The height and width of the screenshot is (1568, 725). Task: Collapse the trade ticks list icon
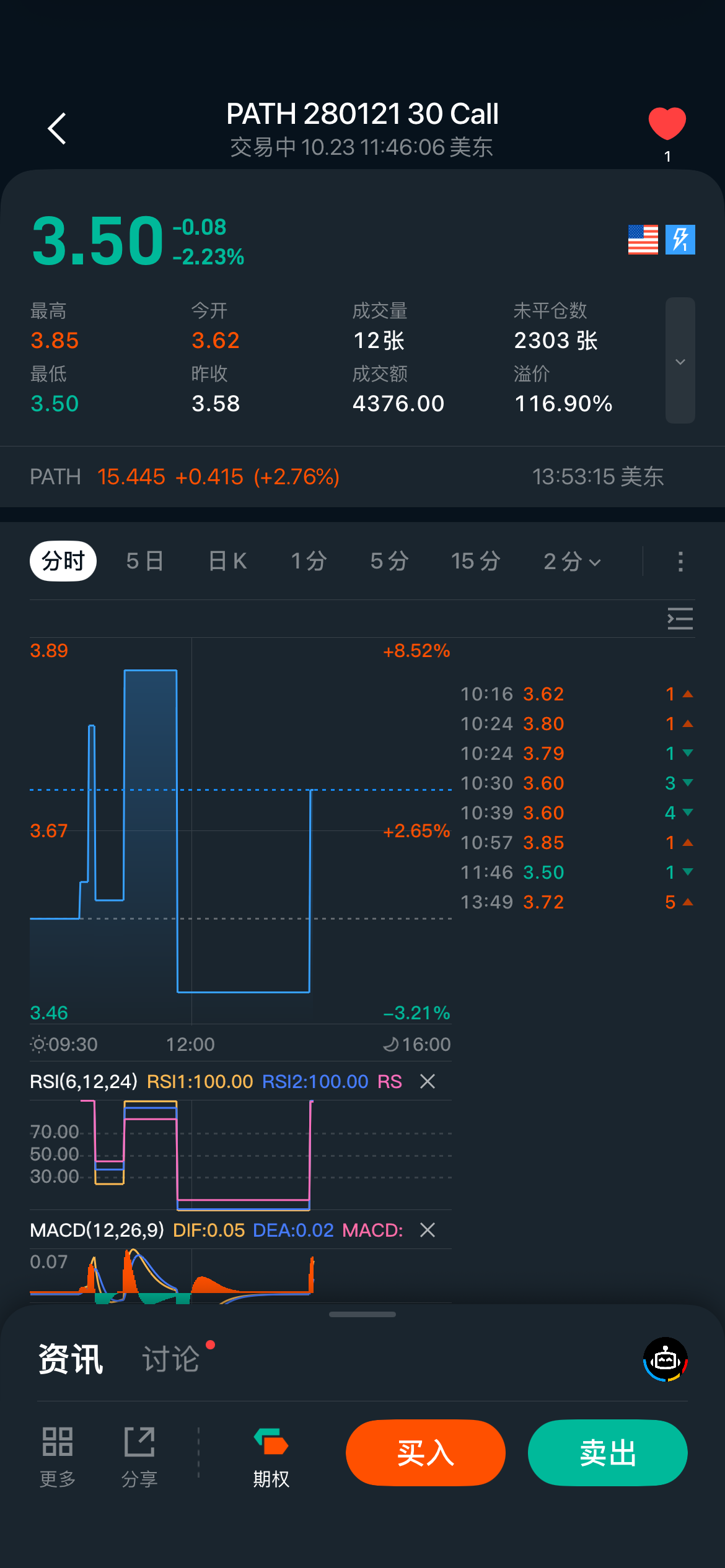(x=680, y=619)
